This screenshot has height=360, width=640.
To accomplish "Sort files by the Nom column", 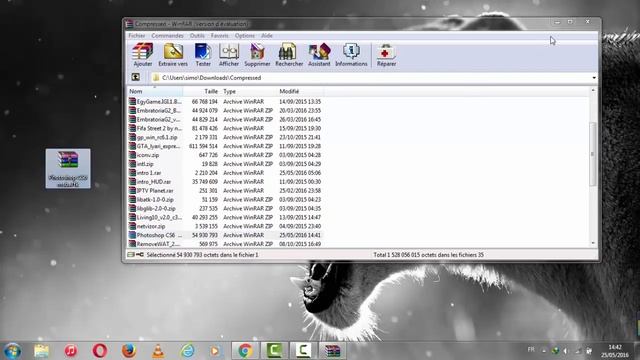I will [x=155, y=91].
